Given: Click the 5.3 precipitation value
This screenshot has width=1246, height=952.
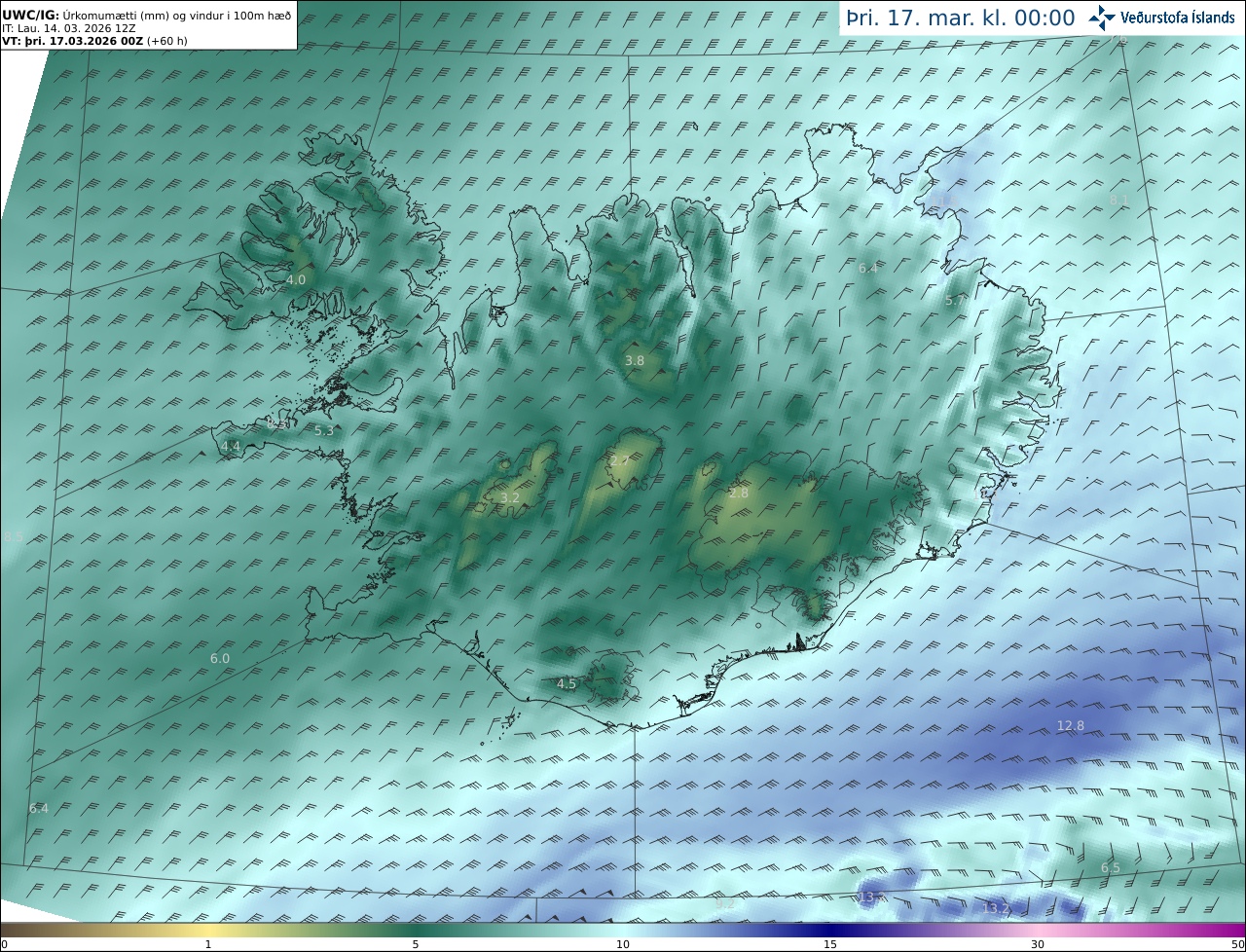Looking at the screenshot, I should [x=324, y=430].
